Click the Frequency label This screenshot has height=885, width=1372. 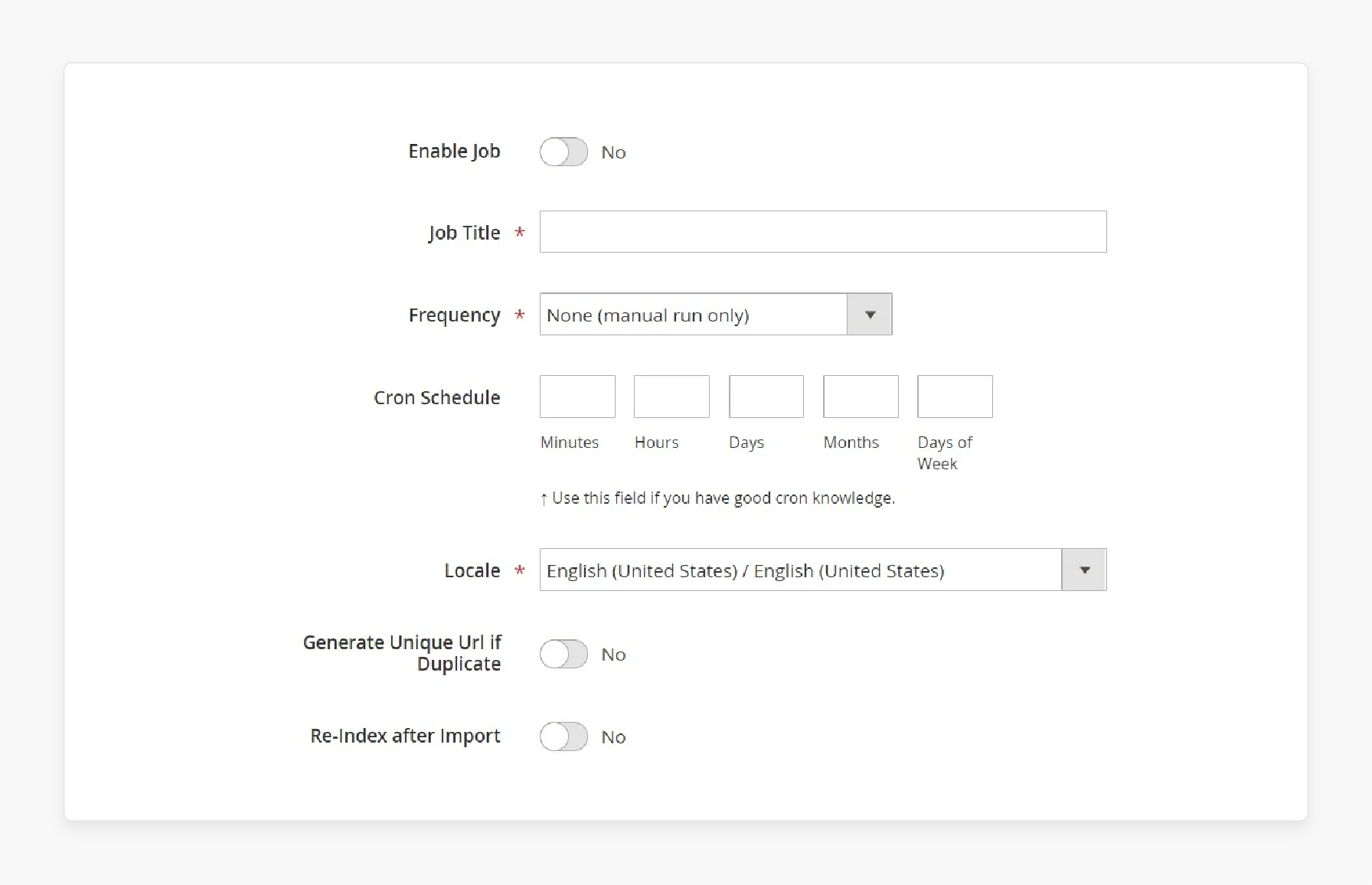[x=454, y=315]
